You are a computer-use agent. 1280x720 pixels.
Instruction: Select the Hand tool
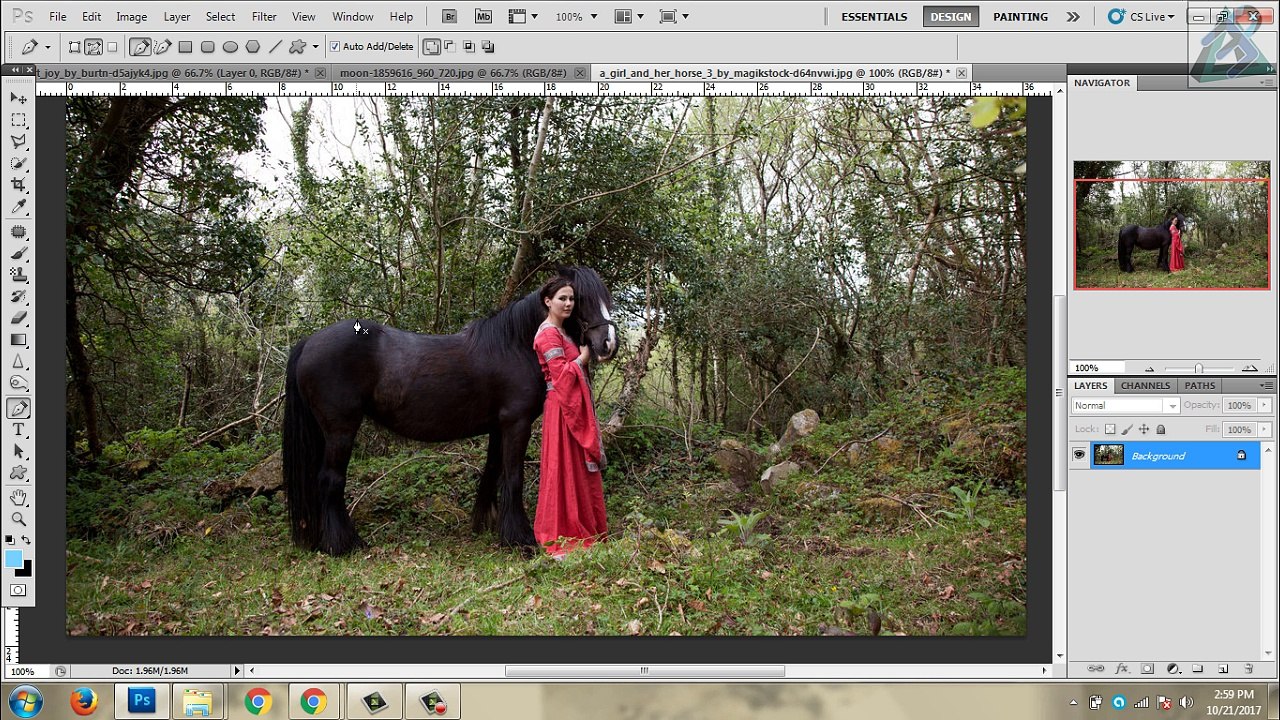point(18,498)
